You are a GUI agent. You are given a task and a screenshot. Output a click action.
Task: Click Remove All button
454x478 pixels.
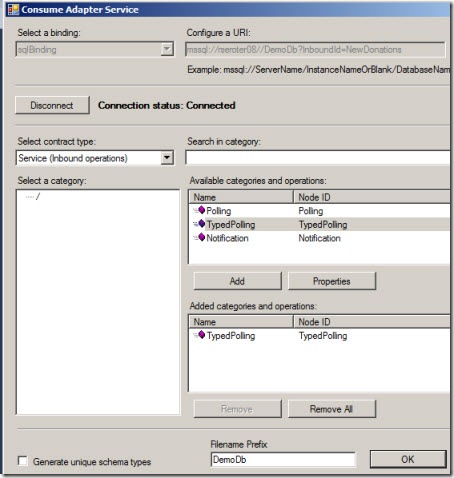(332, 409)
